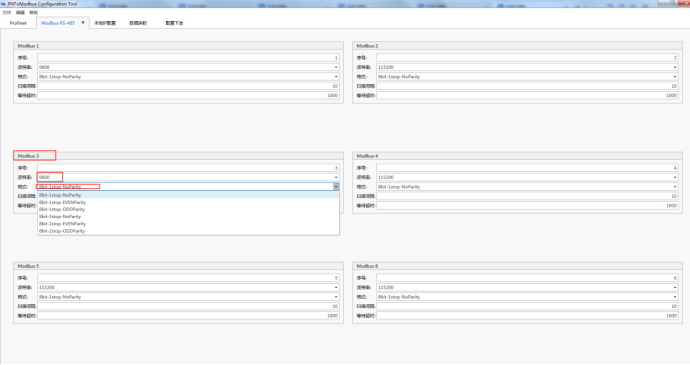Choose 8bit-1stop-NoParity in the open list
Viewport: 690px width, 365px height.
tap(188, 195)
